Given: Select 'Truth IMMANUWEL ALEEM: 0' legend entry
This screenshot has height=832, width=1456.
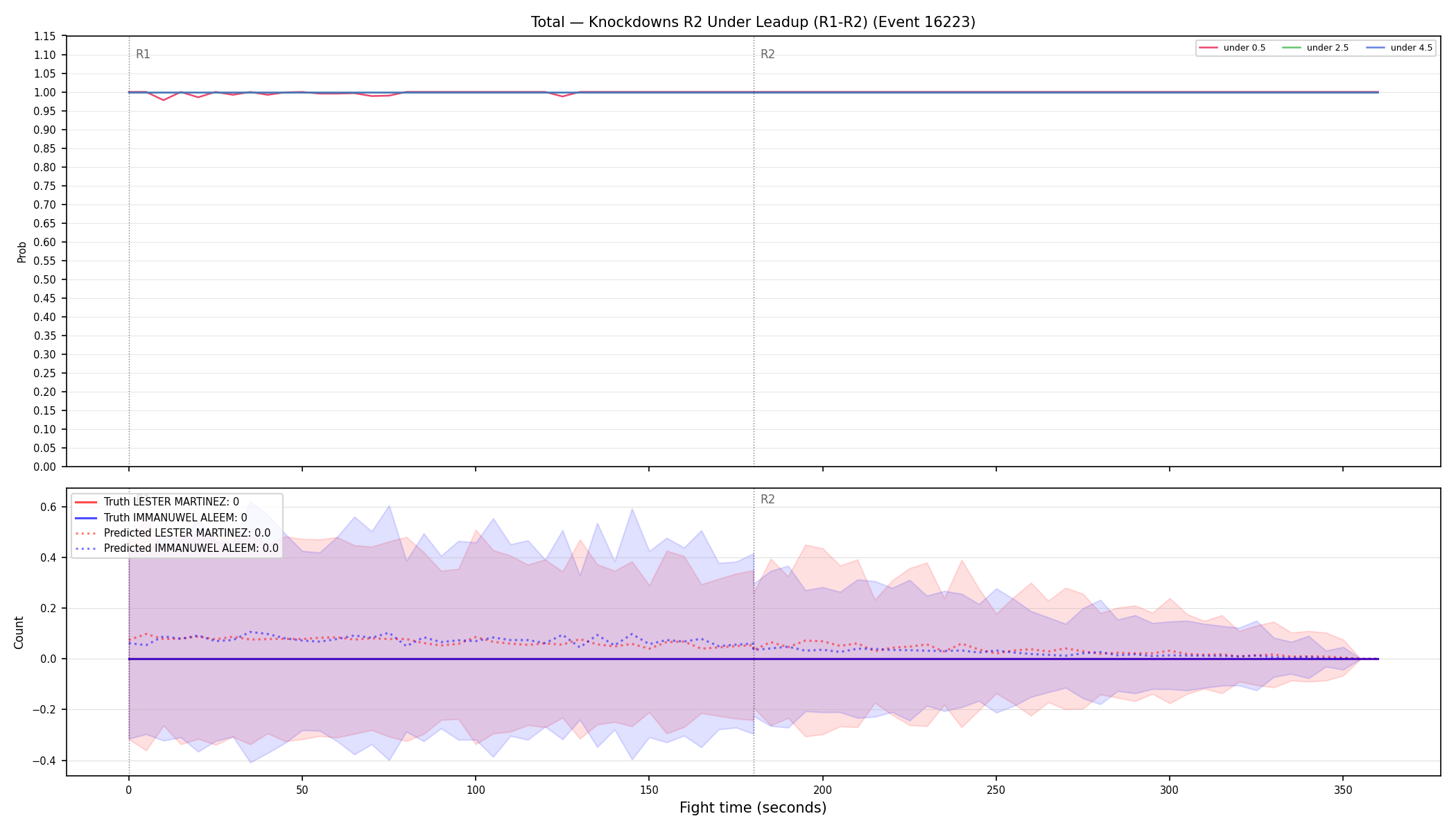Looking at the screenshot, I should coord(161,517).
